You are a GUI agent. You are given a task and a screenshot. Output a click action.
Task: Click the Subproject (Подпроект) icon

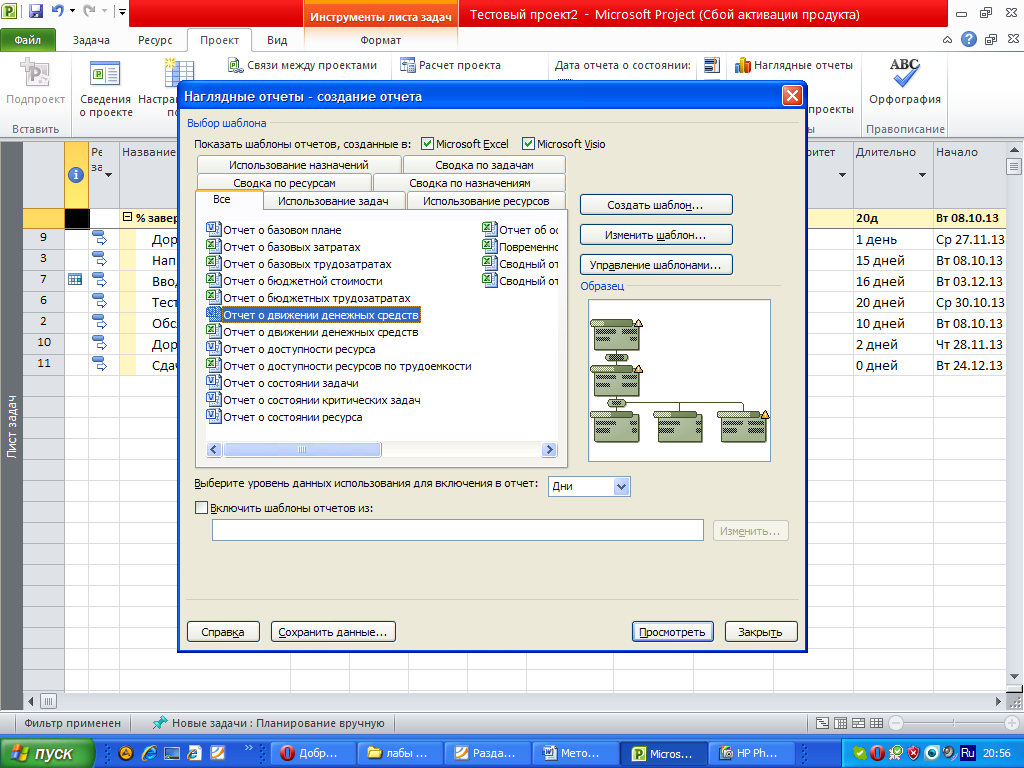35,72
